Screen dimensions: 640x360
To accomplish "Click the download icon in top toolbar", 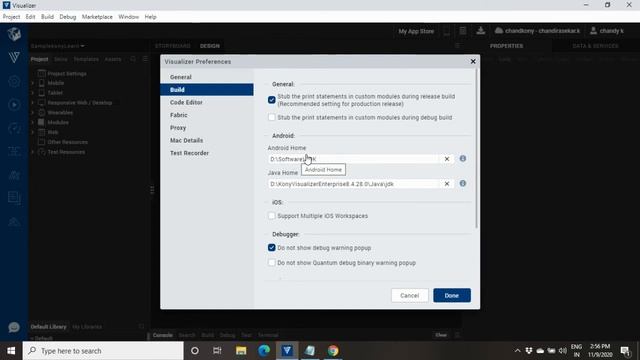I will (x=480, y=31).
